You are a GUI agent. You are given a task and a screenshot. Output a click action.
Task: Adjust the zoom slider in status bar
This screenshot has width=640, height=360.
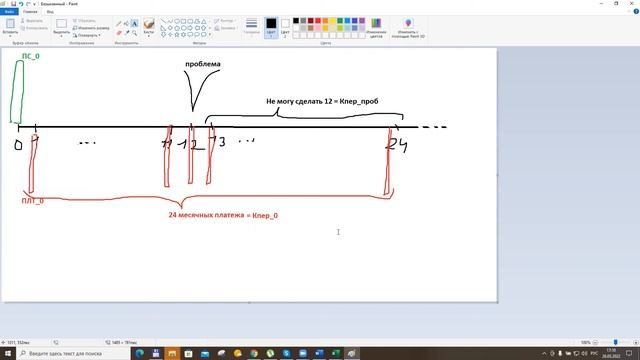click(x=616, y=342)
